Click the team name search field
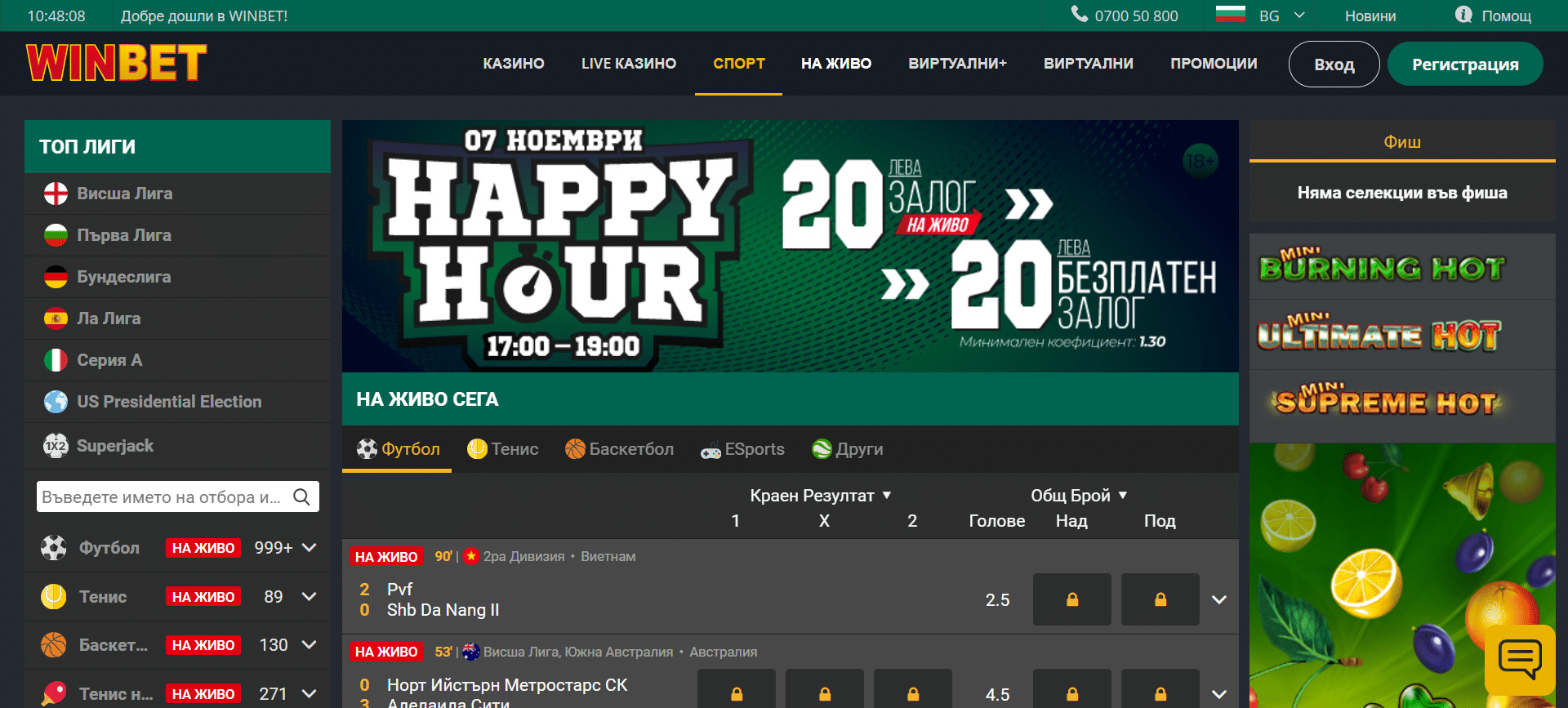 [163, 496]
